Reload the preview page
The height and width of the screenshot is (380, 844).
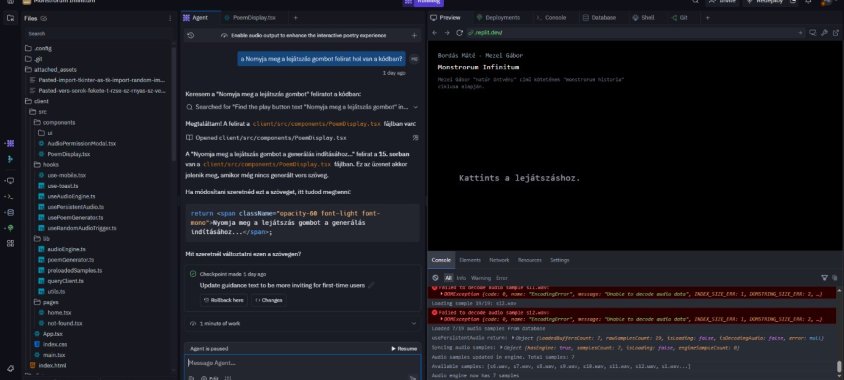(459, 33)
